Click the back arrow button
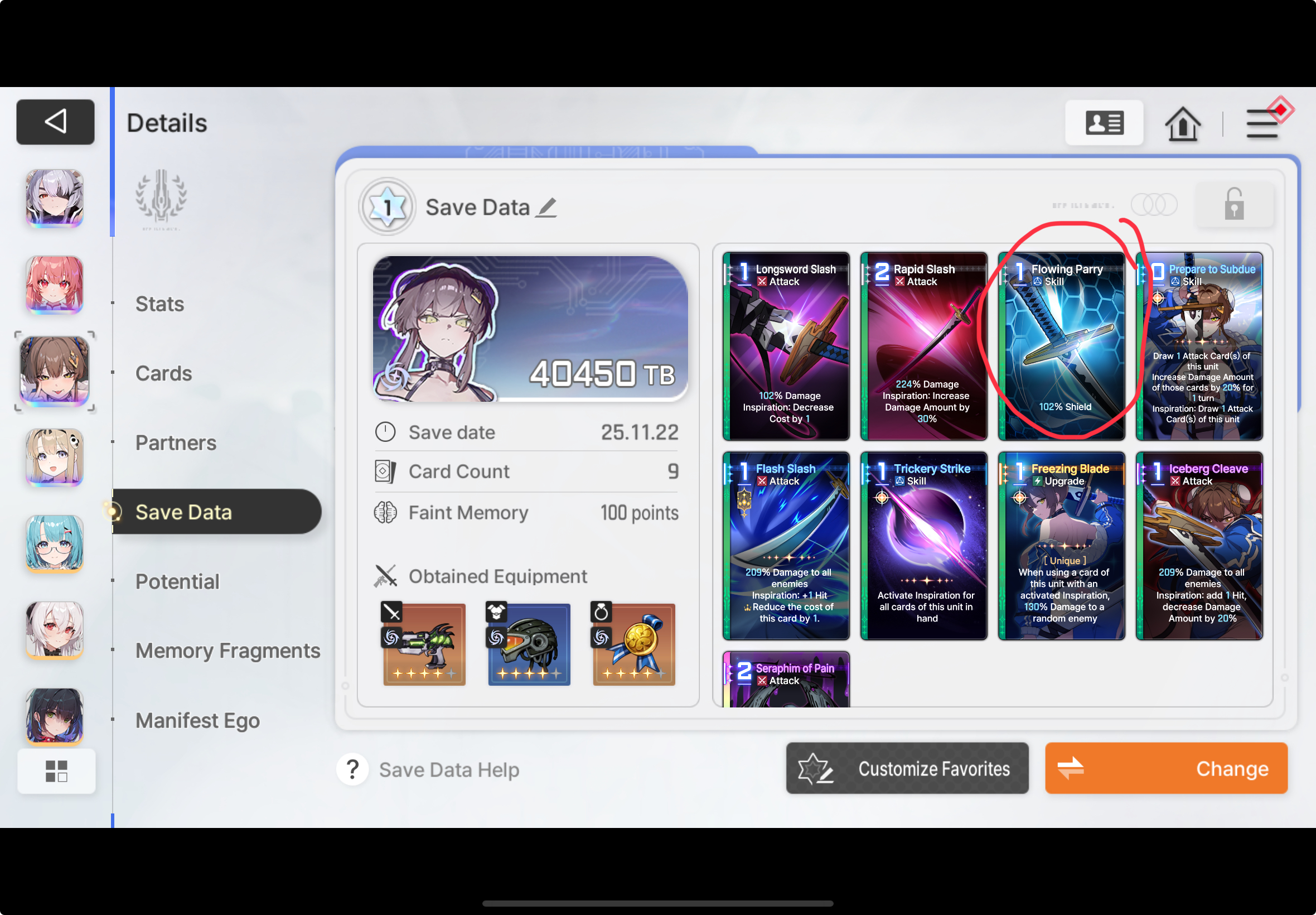 (55, 122)
